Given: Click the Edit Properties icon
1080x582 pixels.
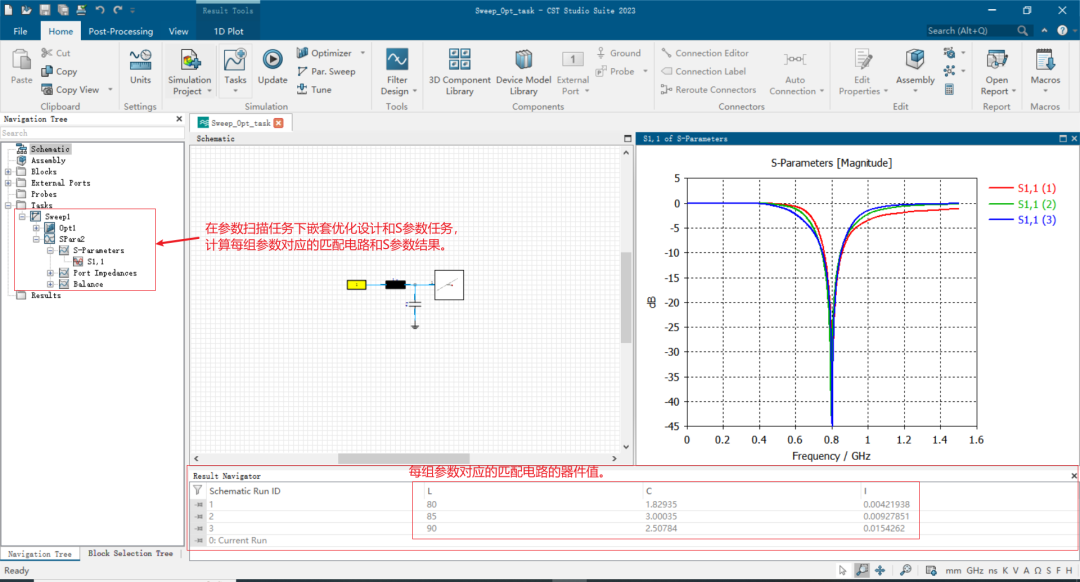Looking at the screenshot, I should [862, 59].
